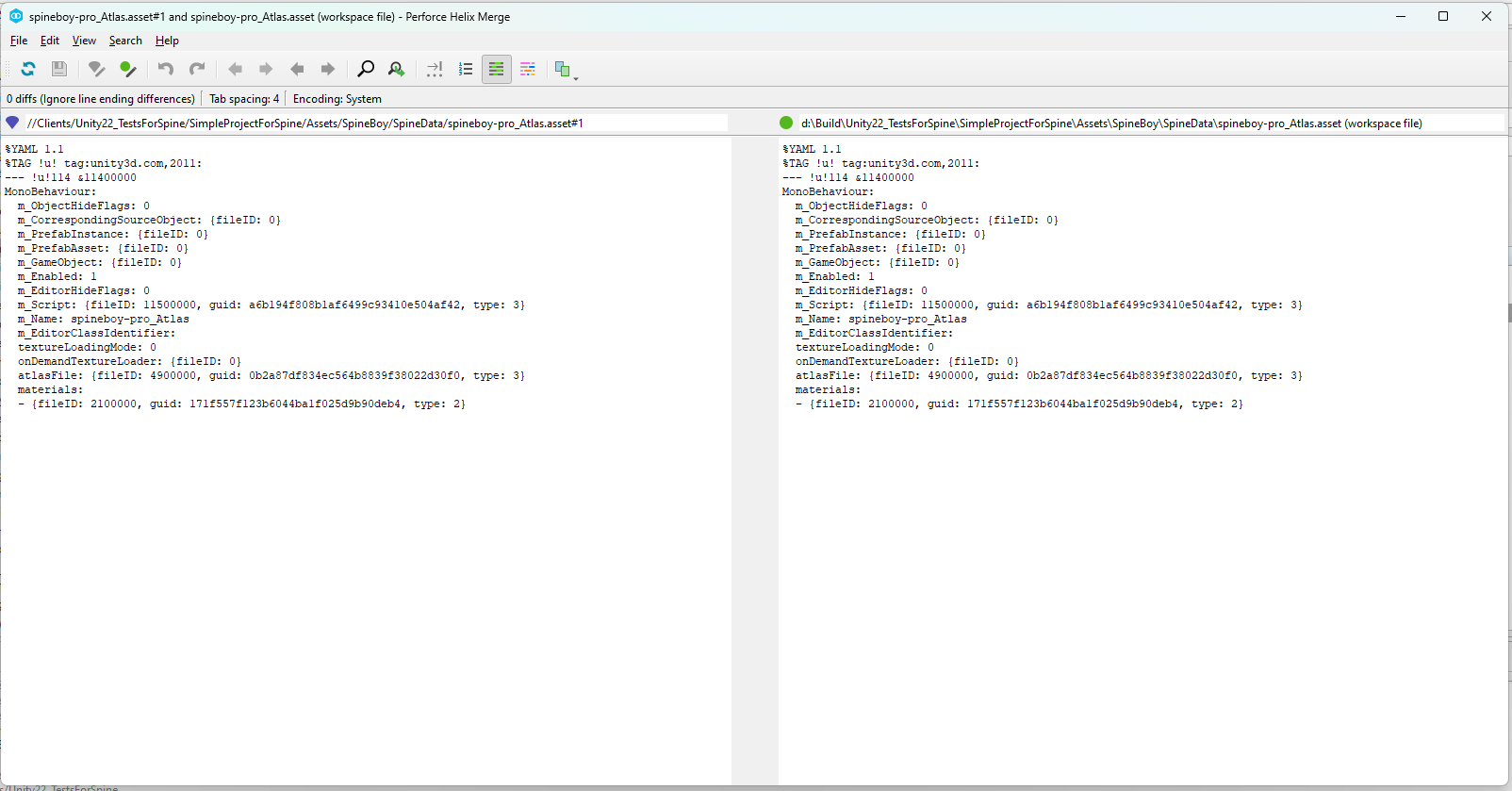Open the File menu
Viewport: 1512px width, 791px height.
19,41
